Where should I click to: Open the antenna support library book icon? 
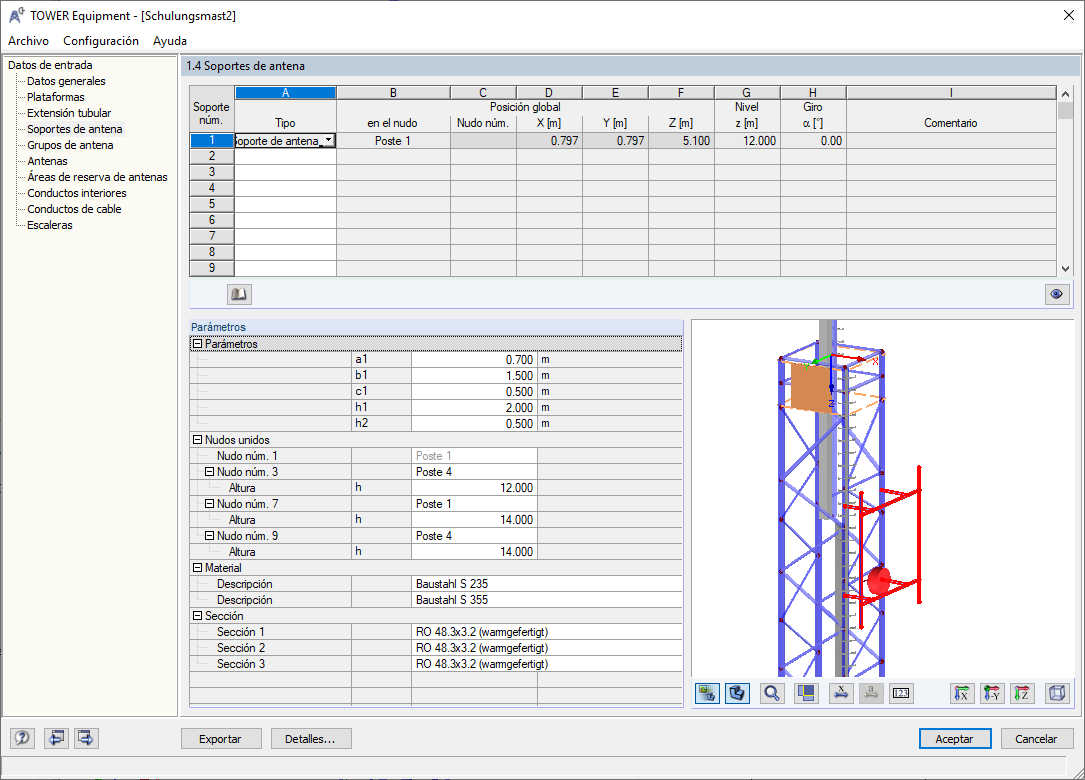coord(239,294)
